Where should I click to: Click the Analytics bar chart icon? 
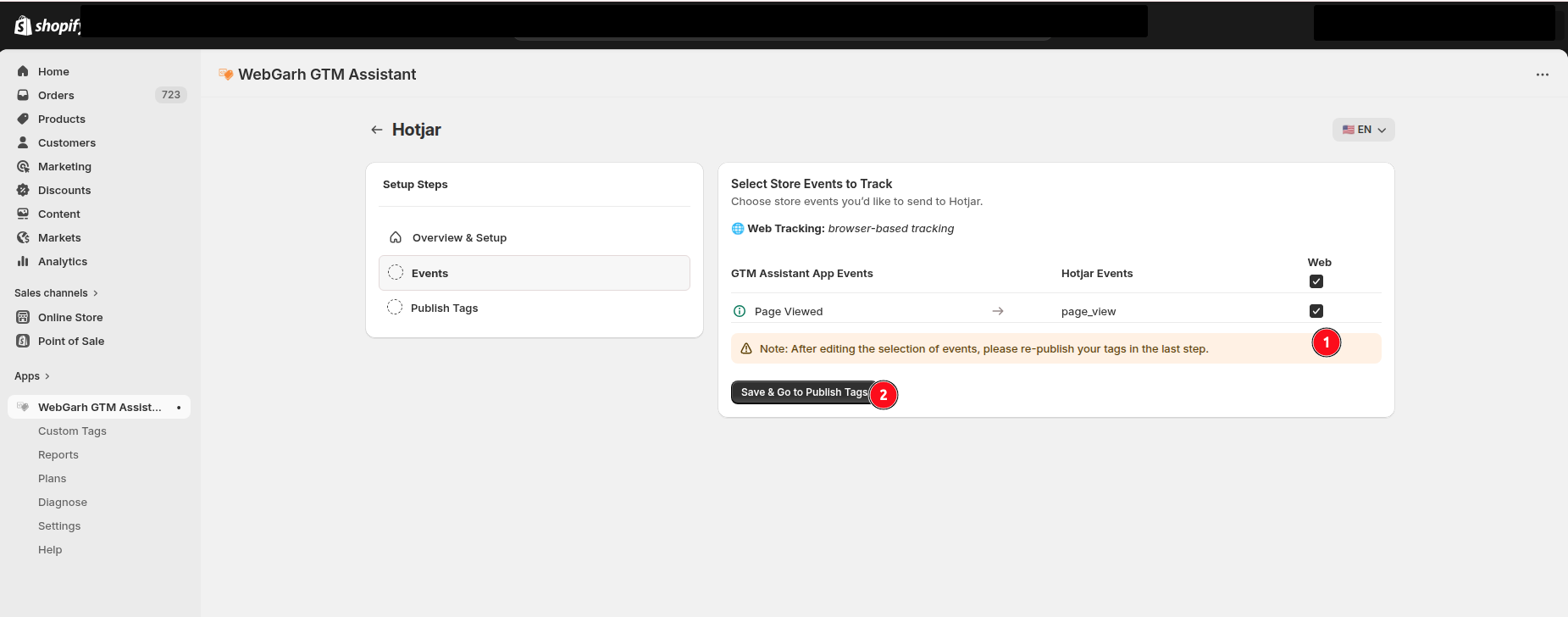(x=23, y=261)
